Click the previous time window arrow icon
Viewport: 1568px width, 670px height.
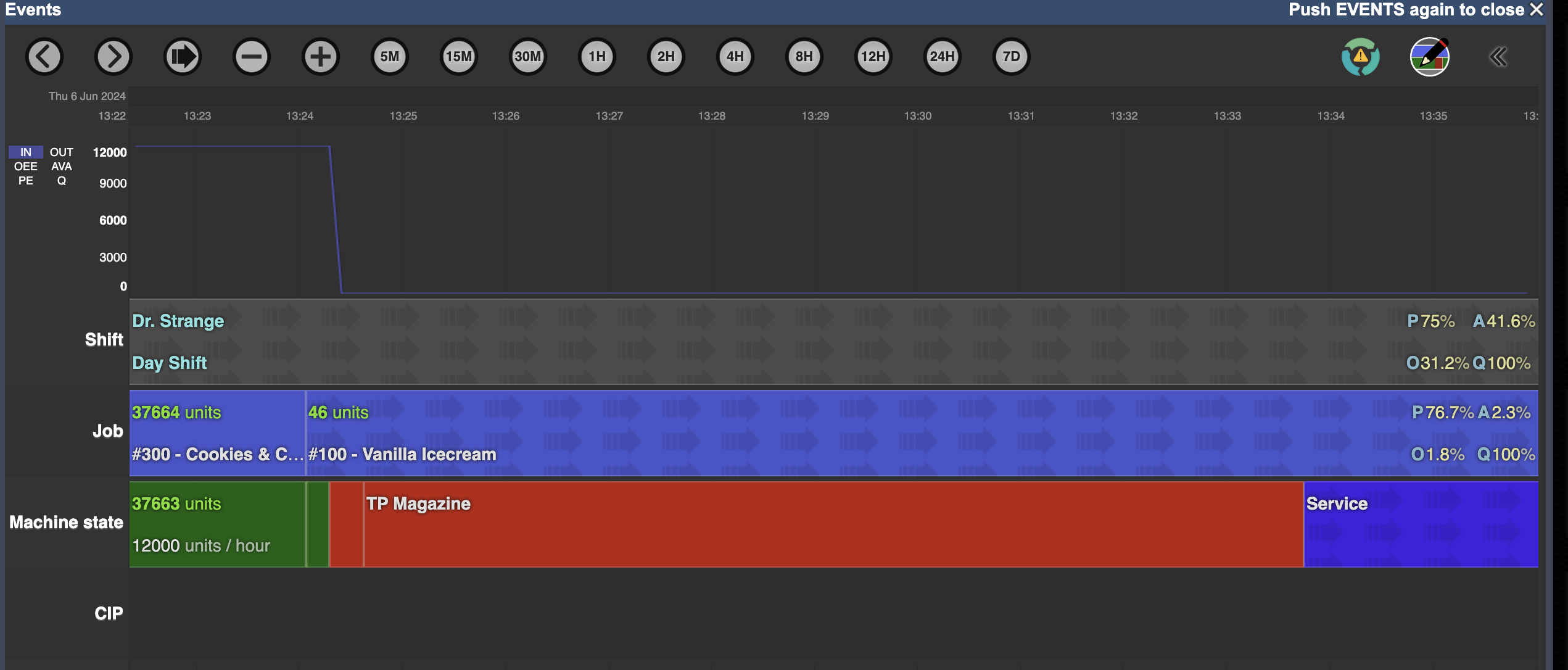(44, 57)
